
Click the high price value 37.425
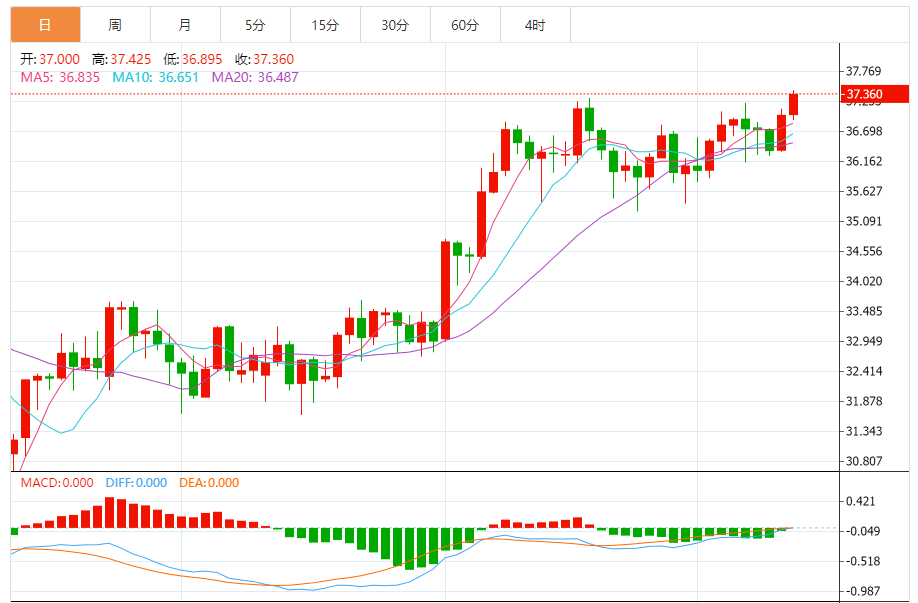coord(131,59)
